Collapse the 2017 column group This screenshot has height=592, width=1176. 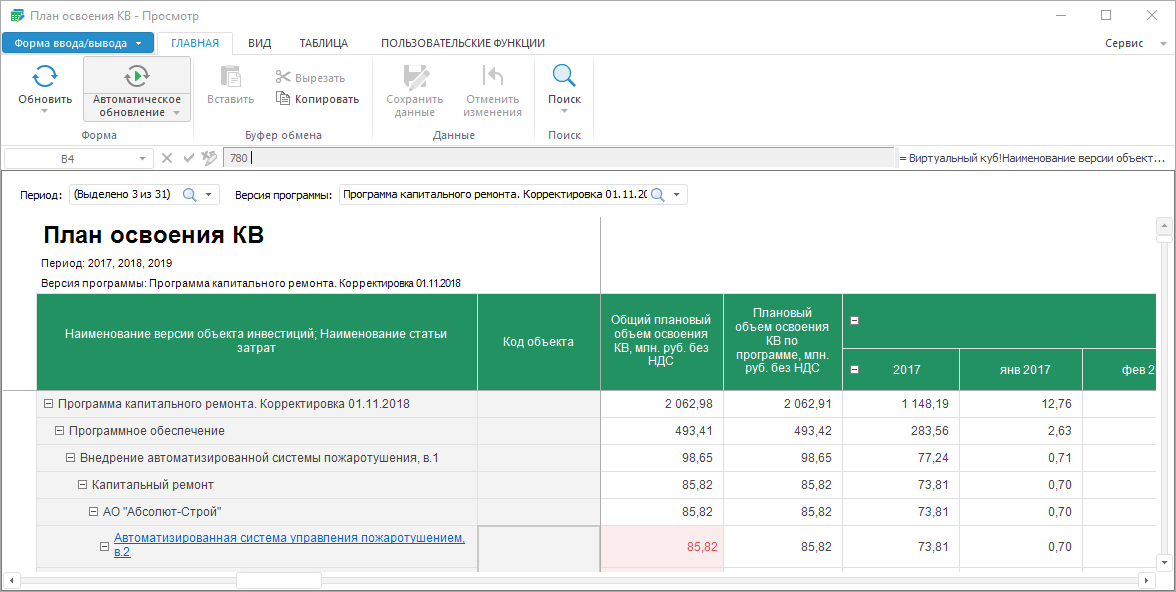pos(854,370)
